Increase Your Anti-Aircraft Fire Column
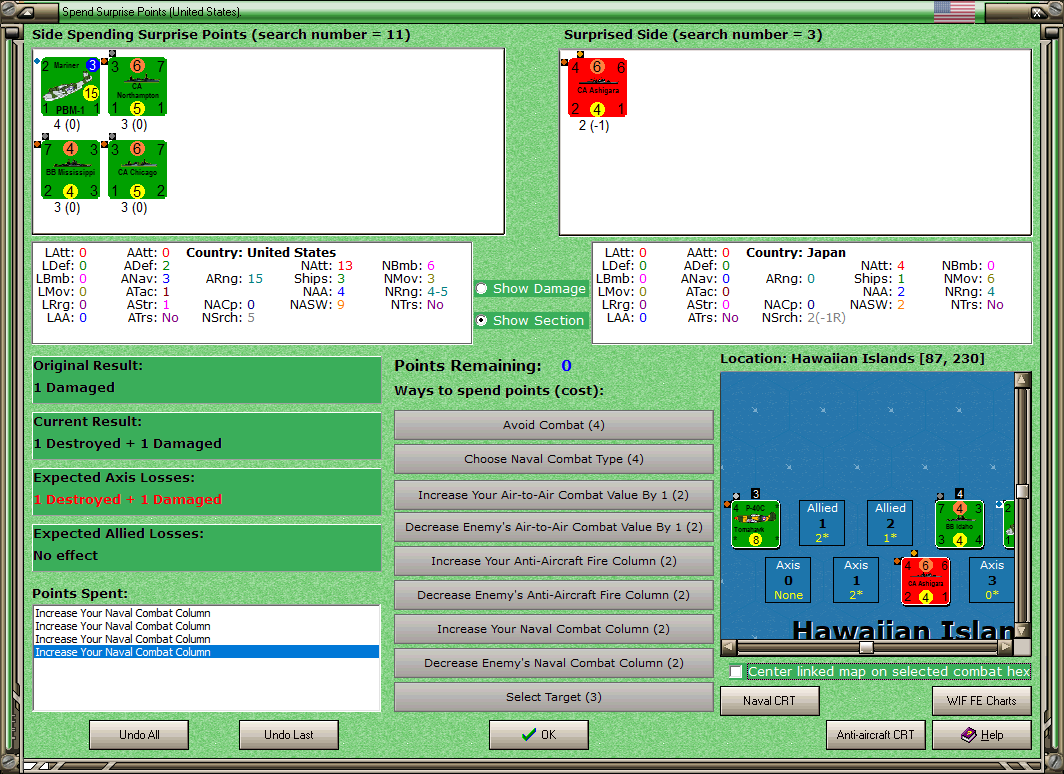The height and width of the screenshot is (774, 1064). [x=554, y=561]
